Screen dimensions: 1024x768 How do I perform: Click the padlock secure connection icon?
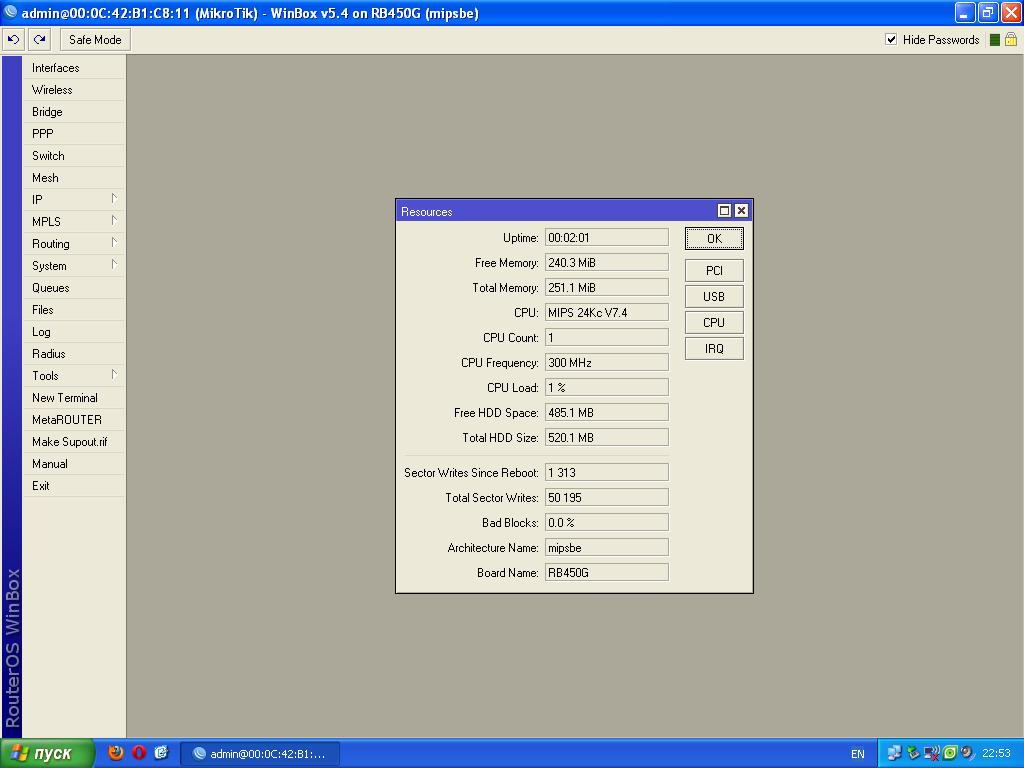click(1011, 39)
